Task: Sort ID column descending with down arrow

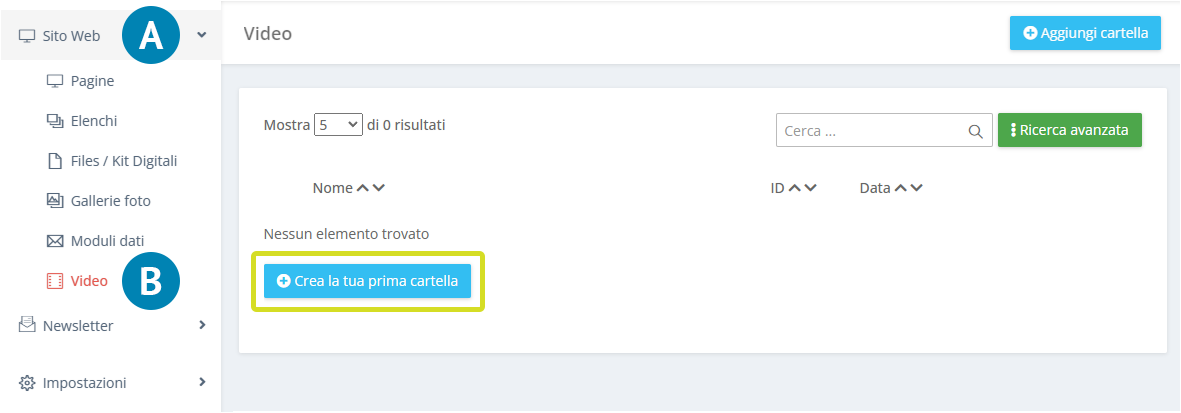Action: tap(810, 188)
